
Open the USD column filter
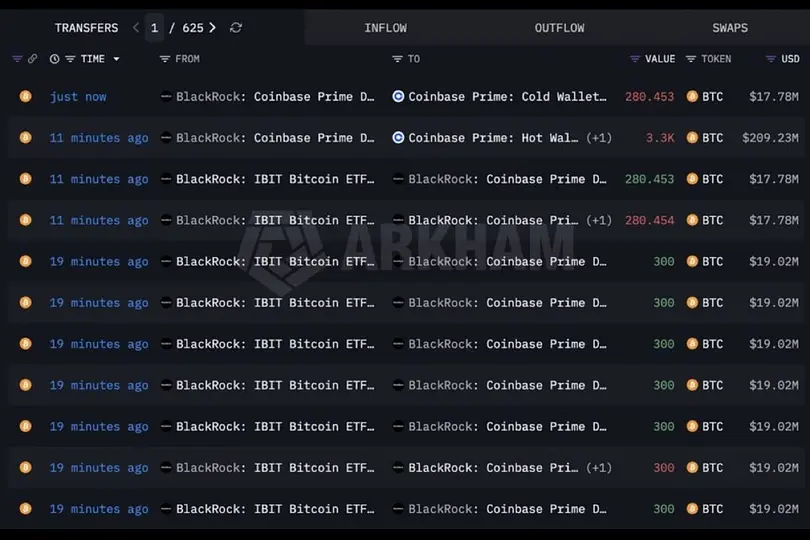click(x=771, y=59)
